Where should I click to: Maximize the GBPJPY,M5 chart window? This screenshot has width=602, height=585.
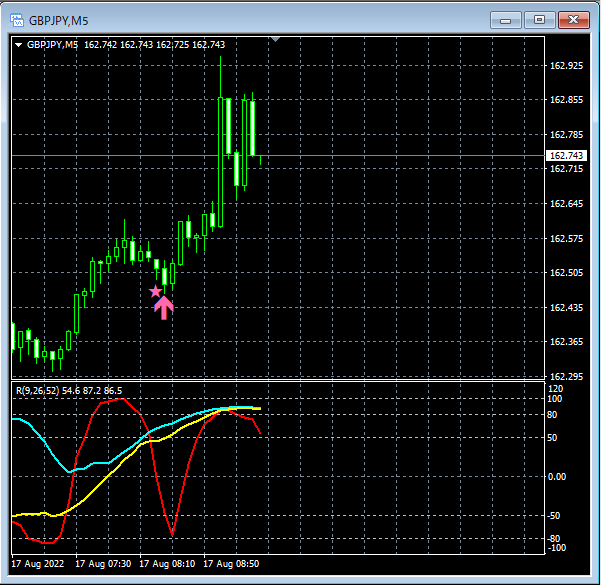[x=539, y=20]
